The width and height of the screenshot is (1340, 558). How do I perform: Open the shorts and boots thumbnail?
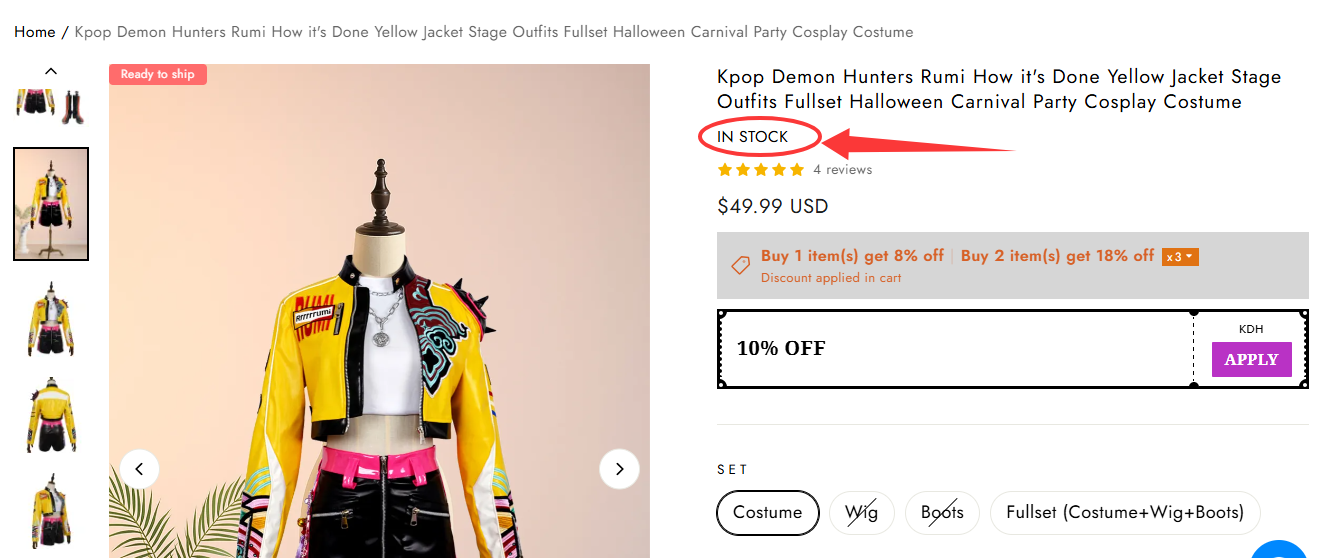point(51,106)
